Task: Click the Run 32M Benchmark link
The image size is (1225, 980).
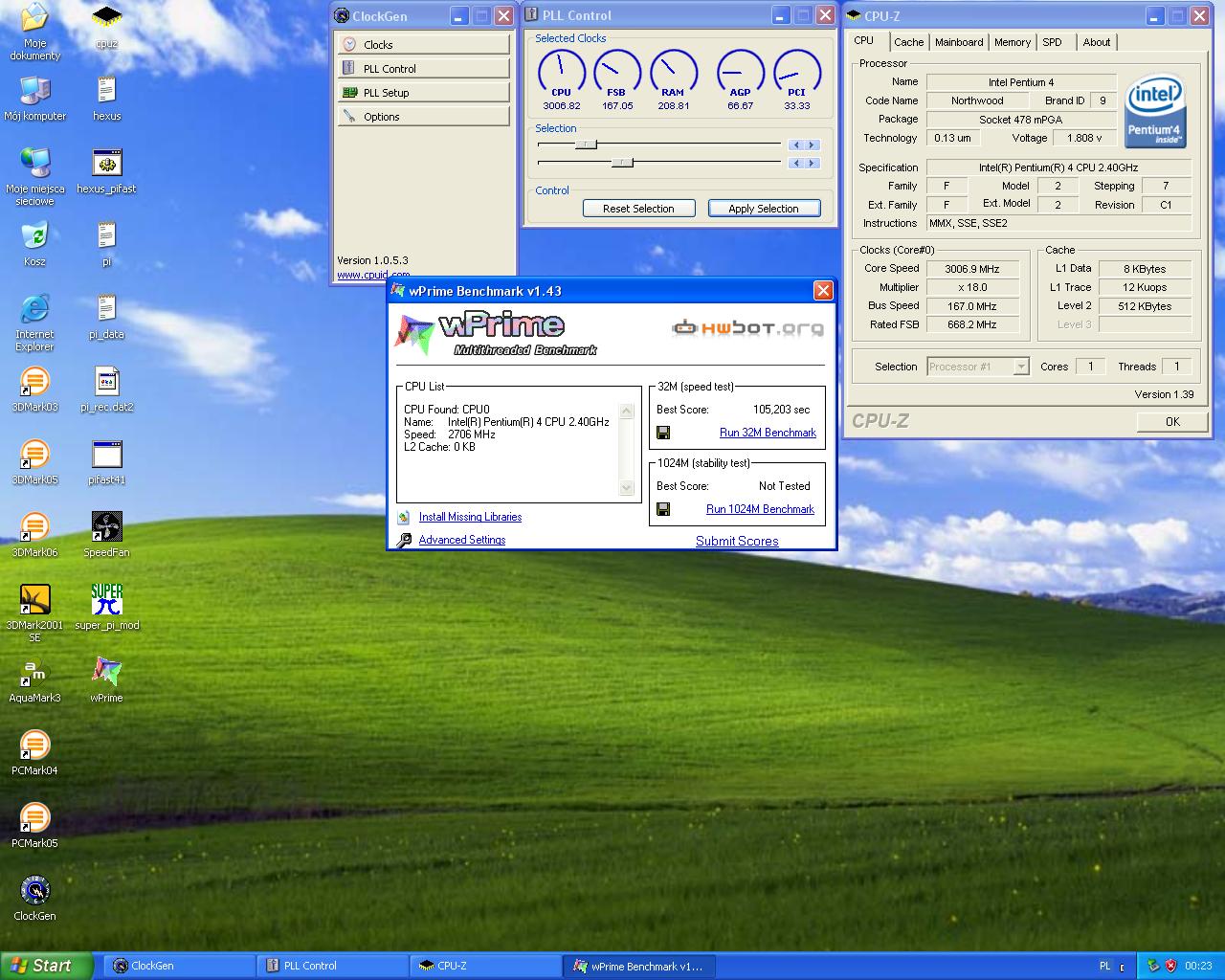Action: 768,433
